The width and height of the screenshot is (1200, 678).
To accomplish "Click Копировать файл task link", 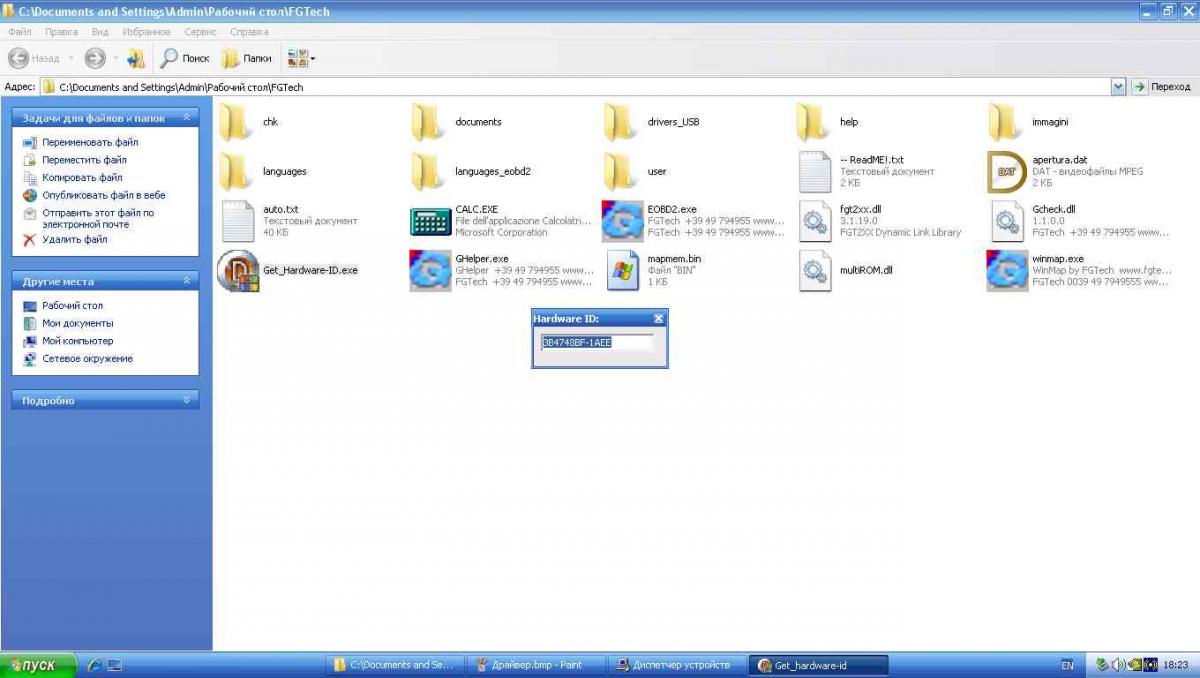I will pyautogui.click(x=82, y=177).
